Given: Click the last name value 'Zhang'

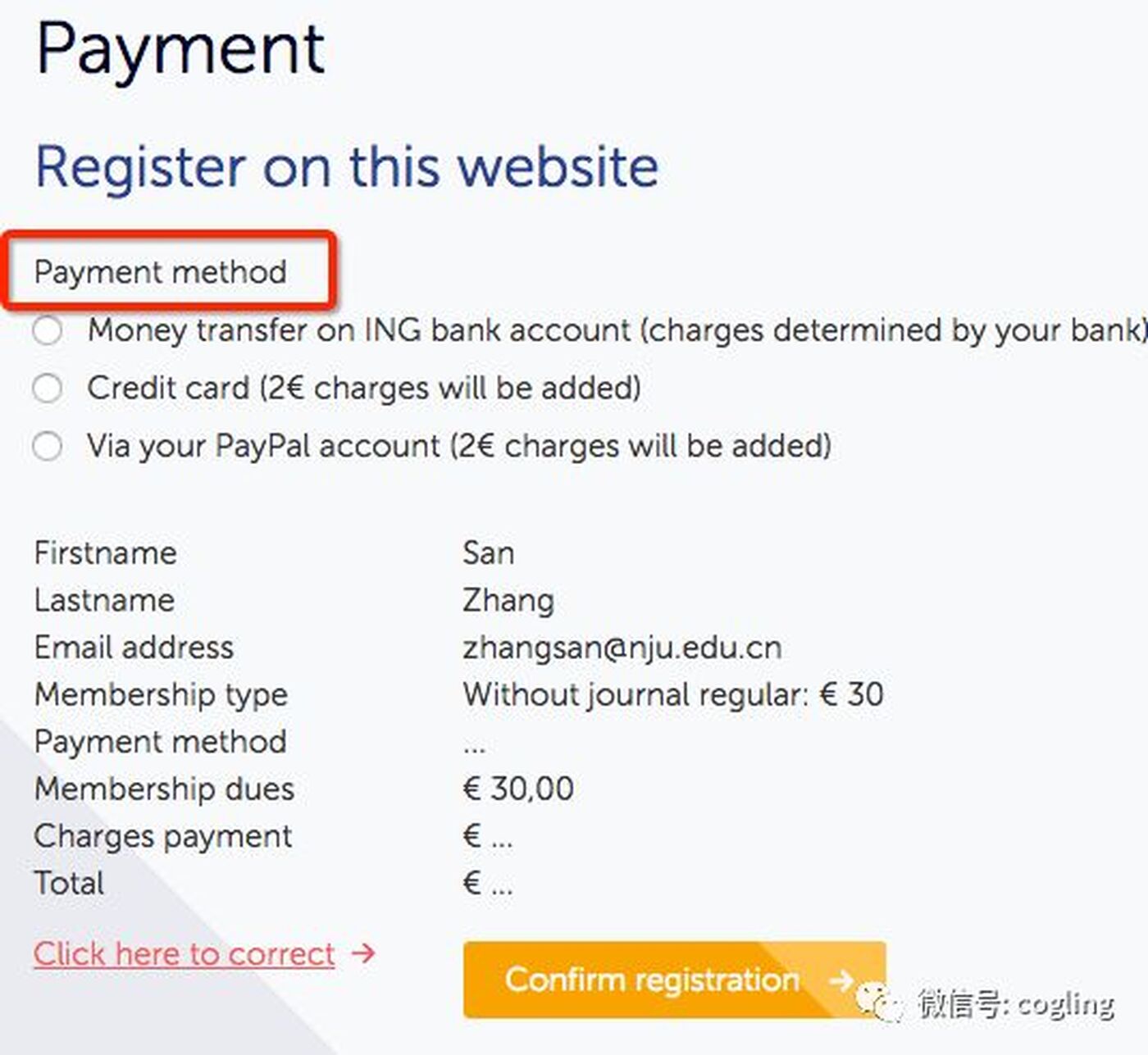Looking at the screenshot, I should [508, 601].
